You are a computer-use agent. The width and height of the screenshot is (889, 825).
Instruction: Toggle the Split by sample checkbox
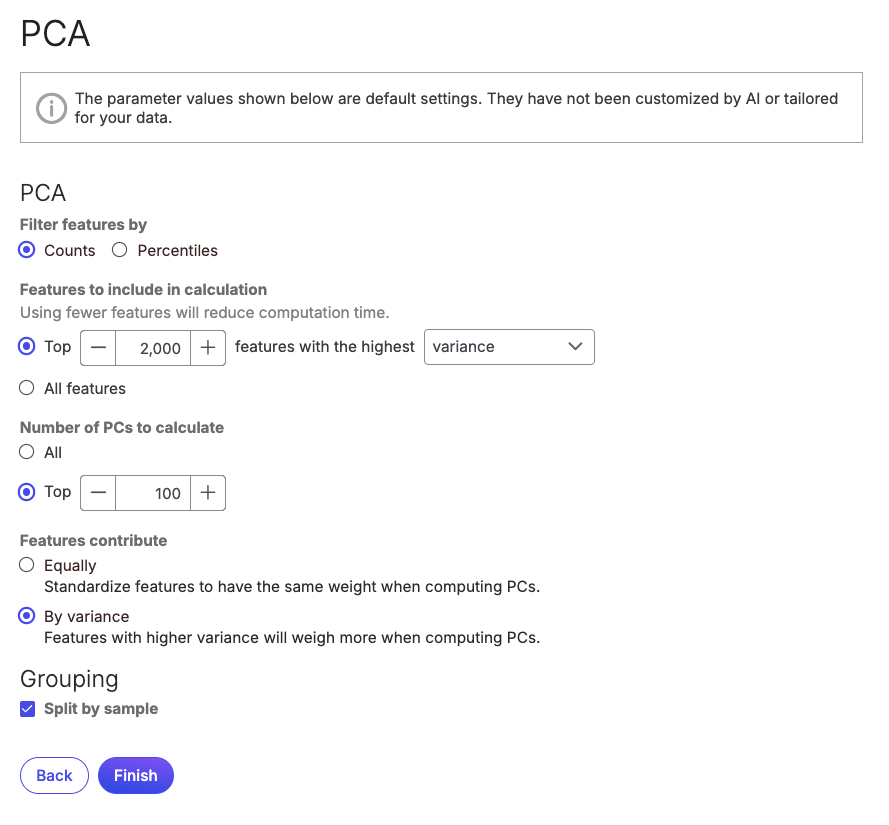[x=28, y=709]
